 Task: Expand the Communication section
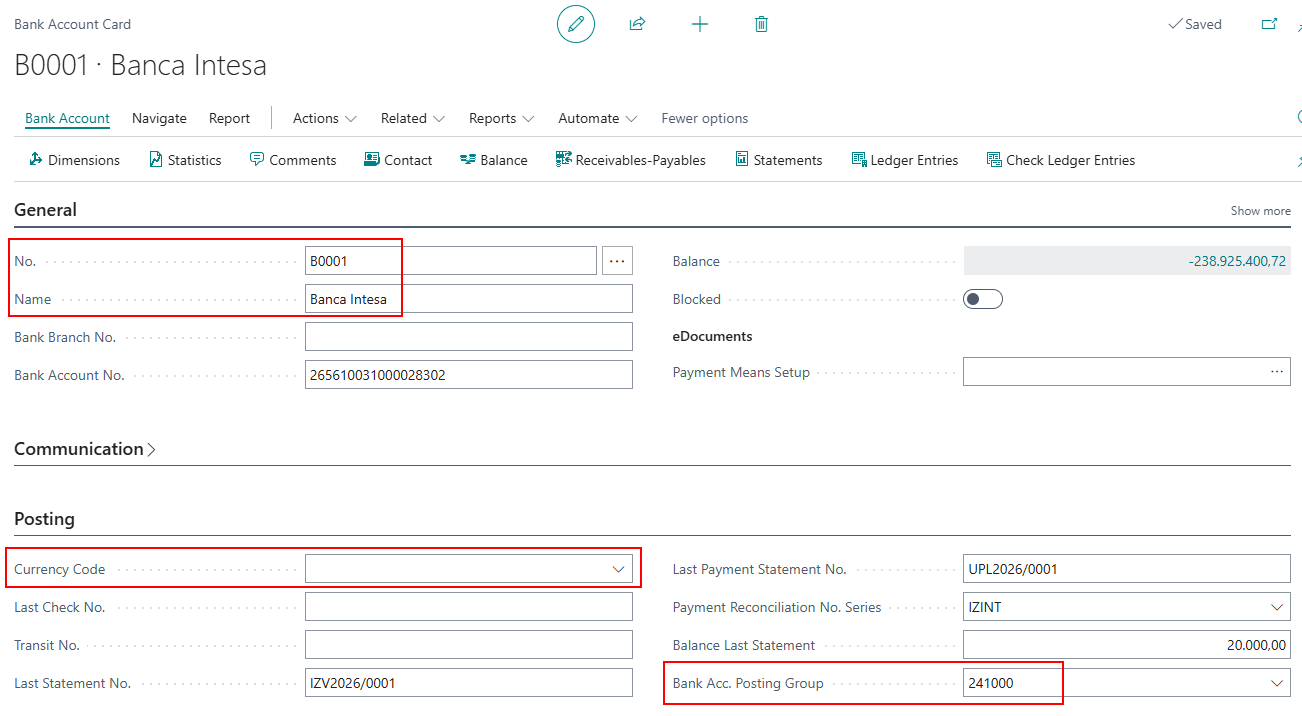85,449
